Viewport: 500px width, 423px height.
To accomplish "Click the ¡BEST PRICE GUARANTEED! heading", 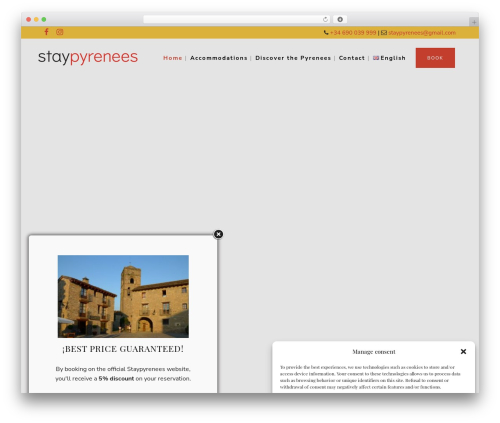I will pyautogui.click(x=123, y=349).
